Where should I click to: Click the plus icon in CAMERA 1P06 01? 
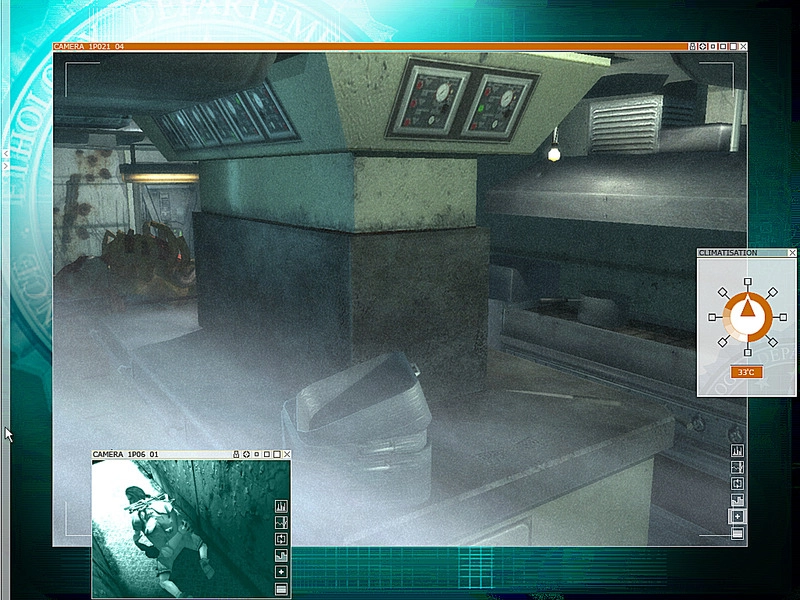281,571
